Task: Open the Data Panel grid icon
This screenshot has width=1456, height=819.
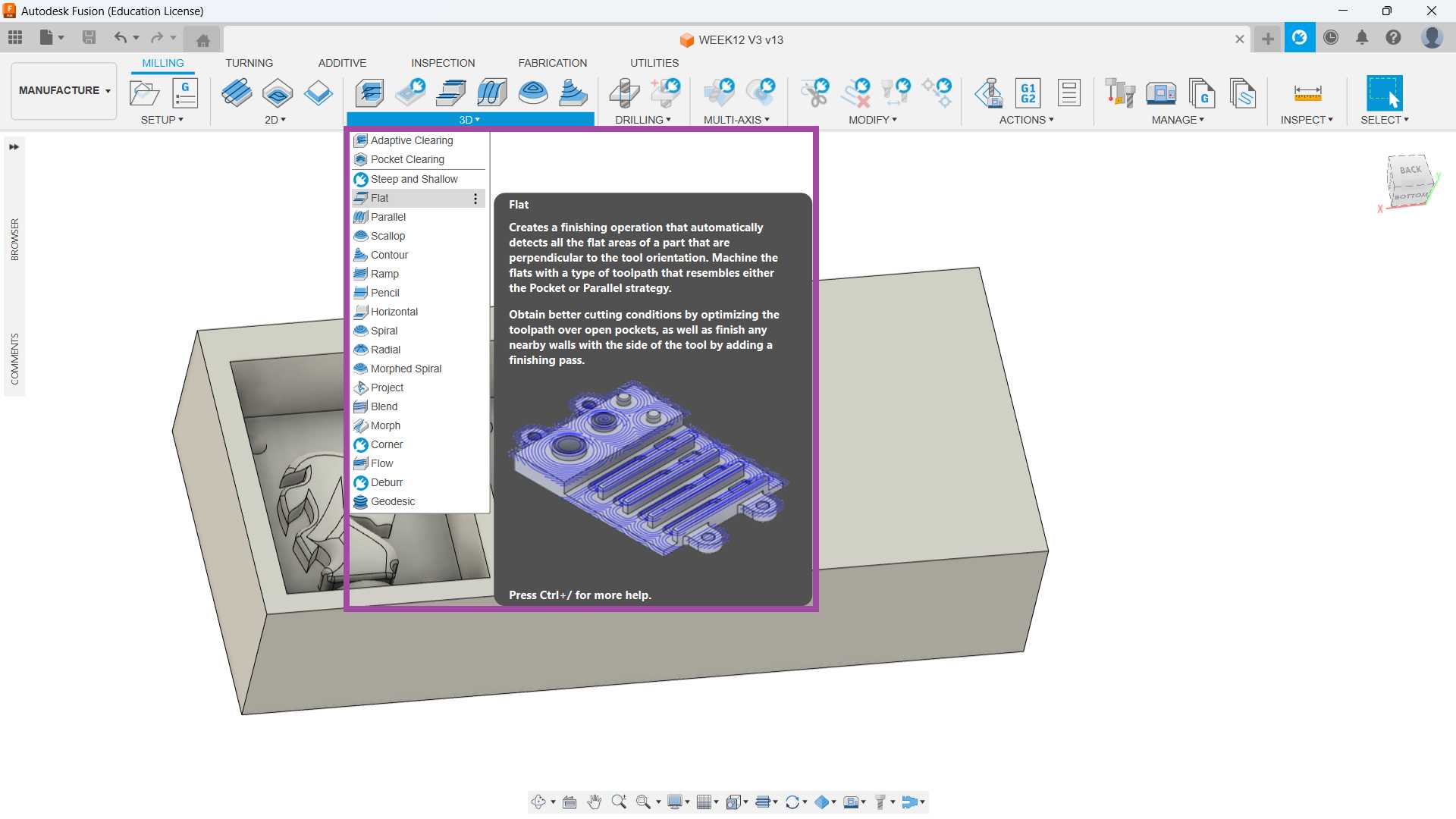Action: (15, 37)
